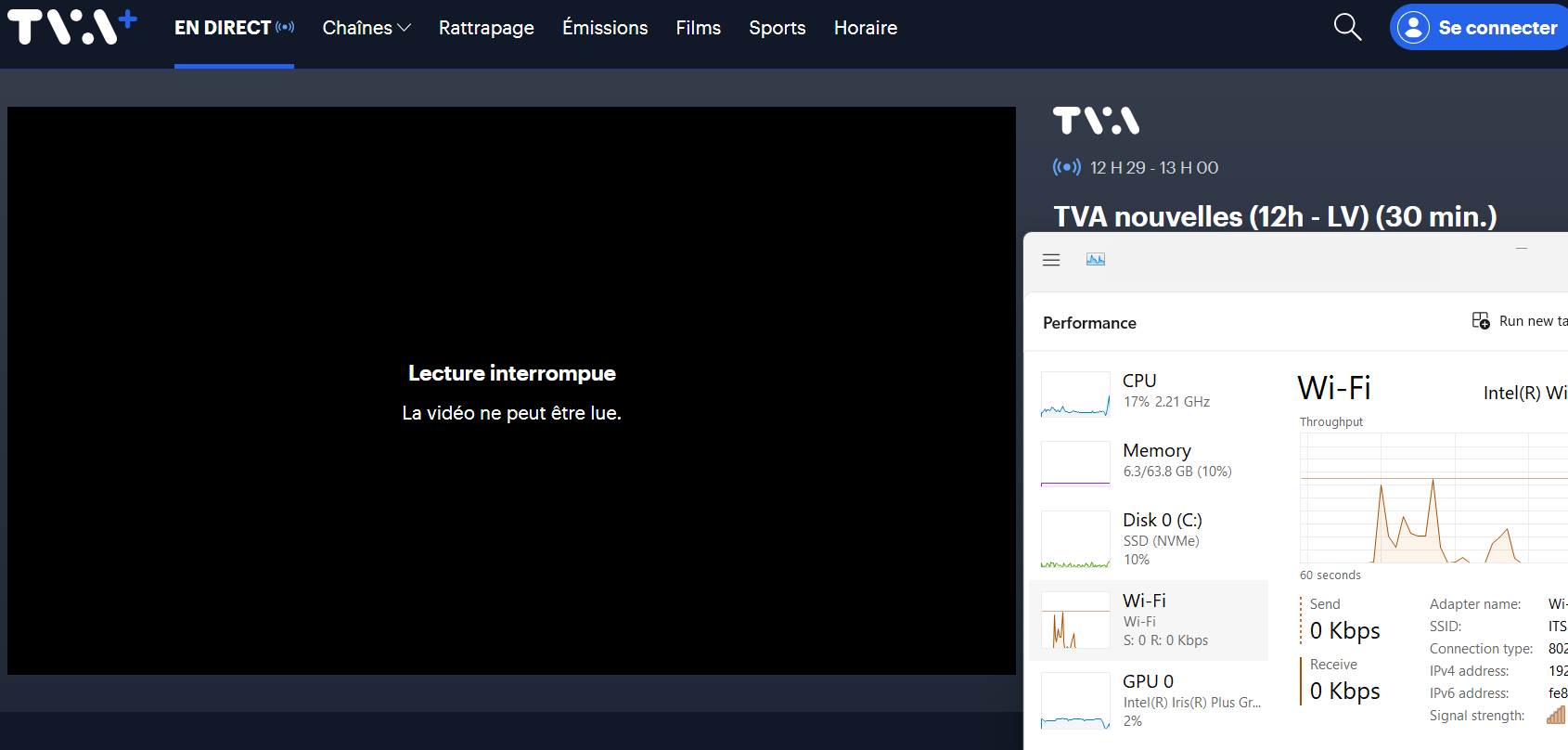Open Disk 0 (C:) performance details
Screen dimensions: 1568x750
click(1162, 538)
